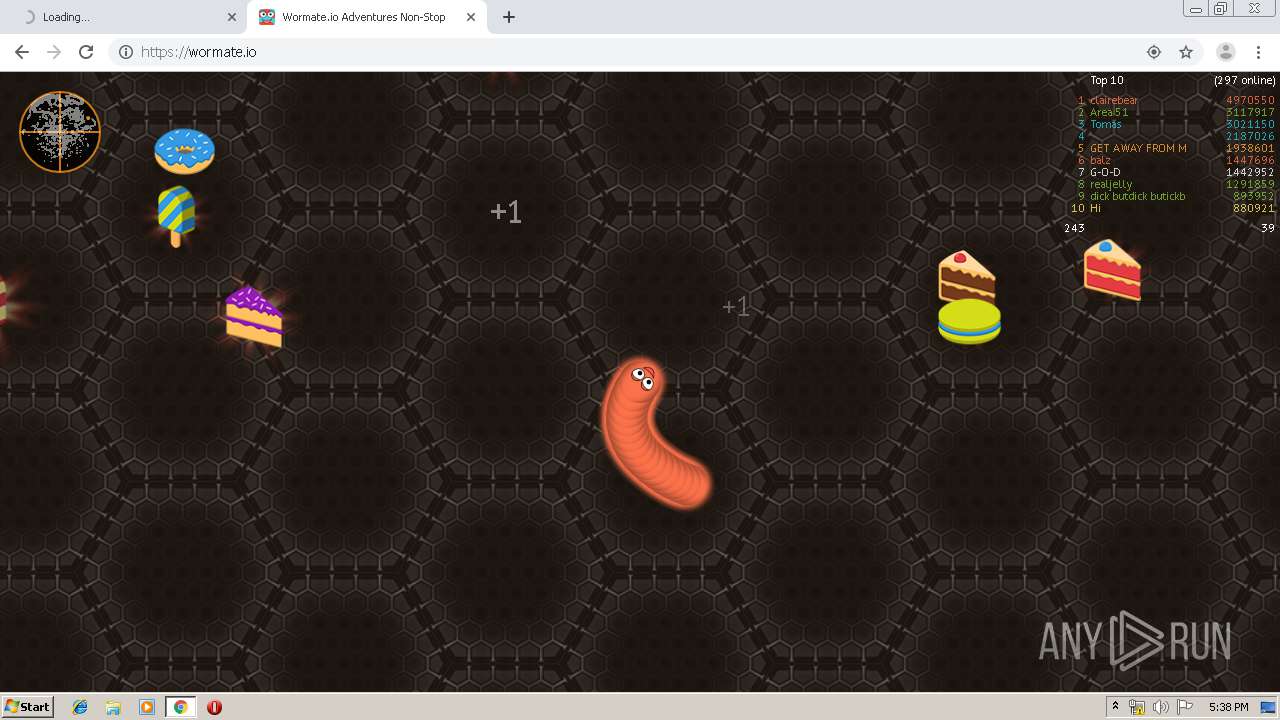
Task: Minimize the Chrome window
Action: click(1195, 9)
